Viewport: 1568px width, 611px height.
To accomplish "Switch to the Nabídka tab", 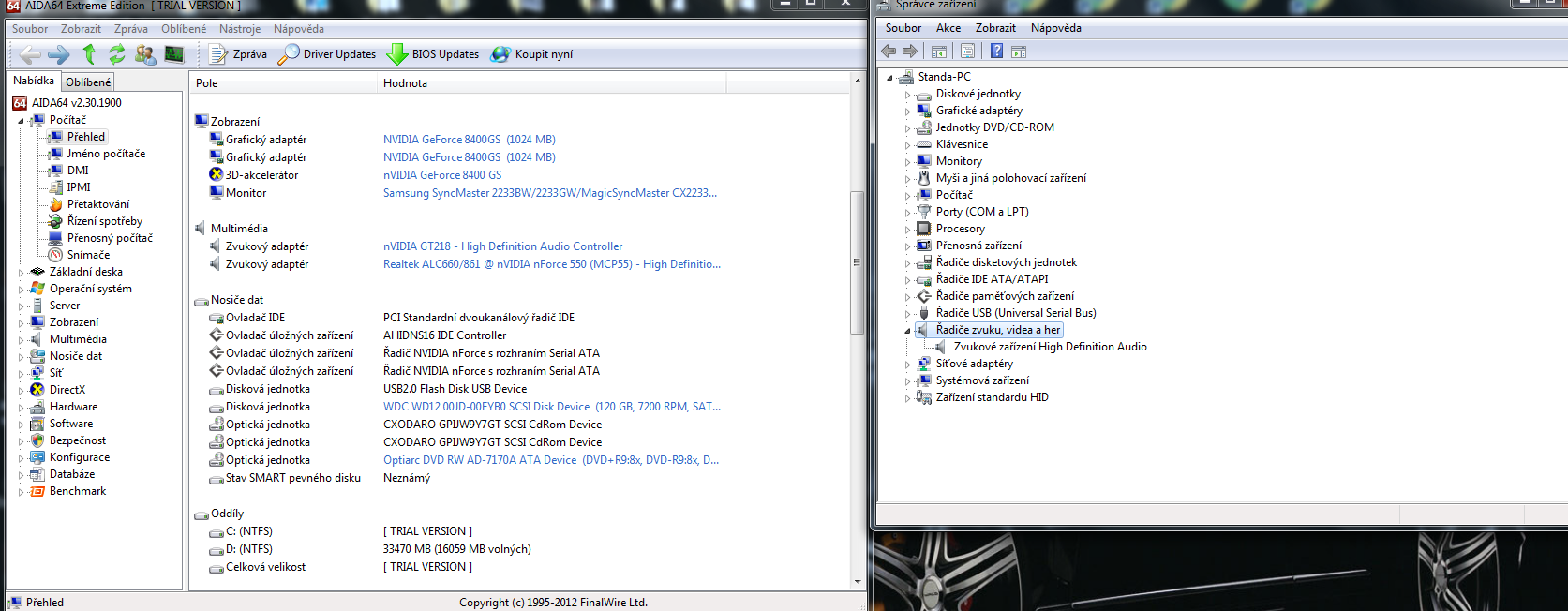I will pyautogui.click(x=34, y=81).
